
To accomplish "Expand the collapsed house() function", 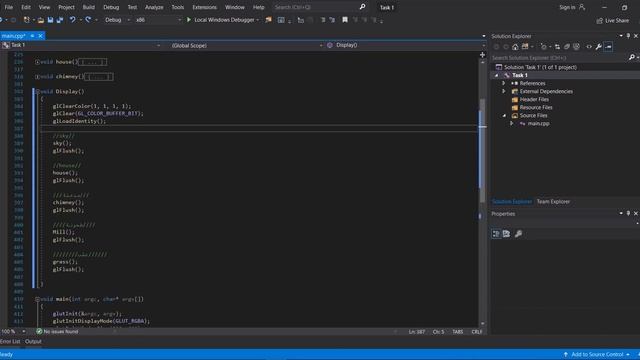I will (37, 62).
